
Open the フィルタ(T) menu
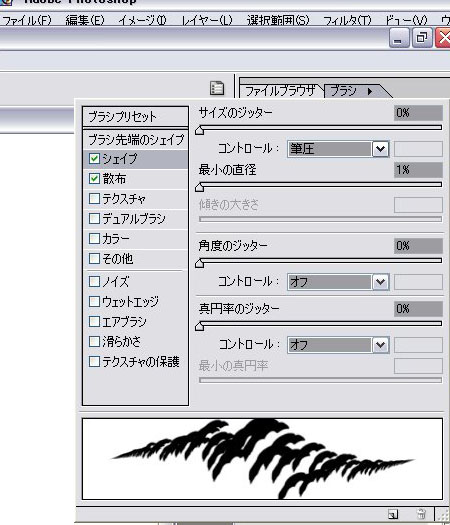(347, 20)
